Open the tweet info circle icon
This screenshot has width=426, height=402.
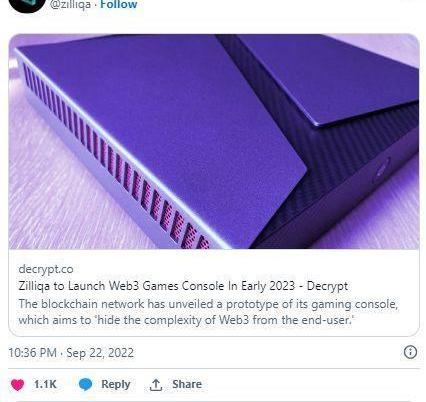pyautogui.click(x=410, y=352)
